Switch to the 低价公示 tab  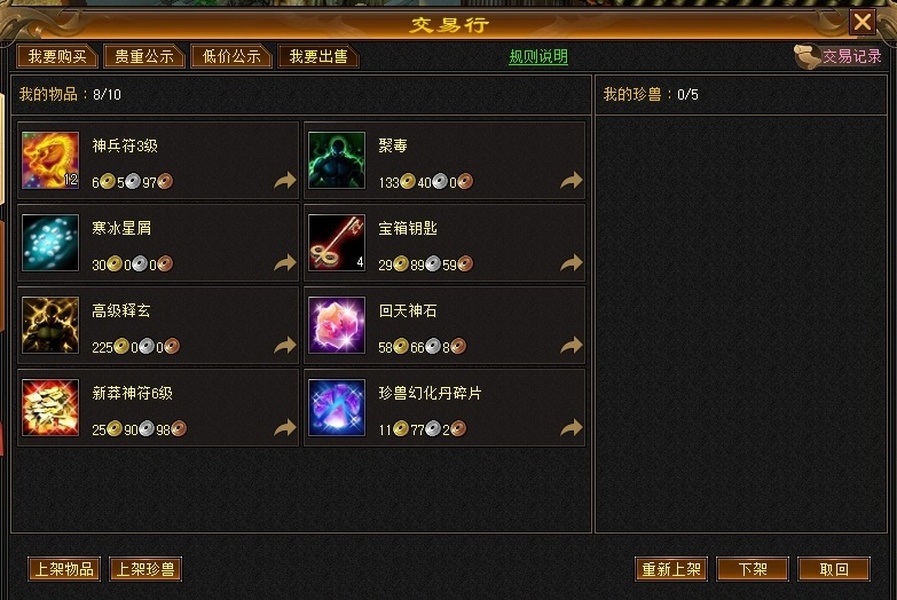click(x=231, y=57)
